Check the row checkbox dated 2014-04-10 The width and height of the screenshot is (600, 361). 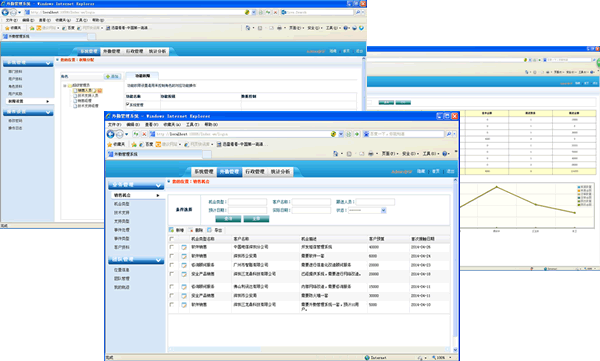(x=171, y=305)
